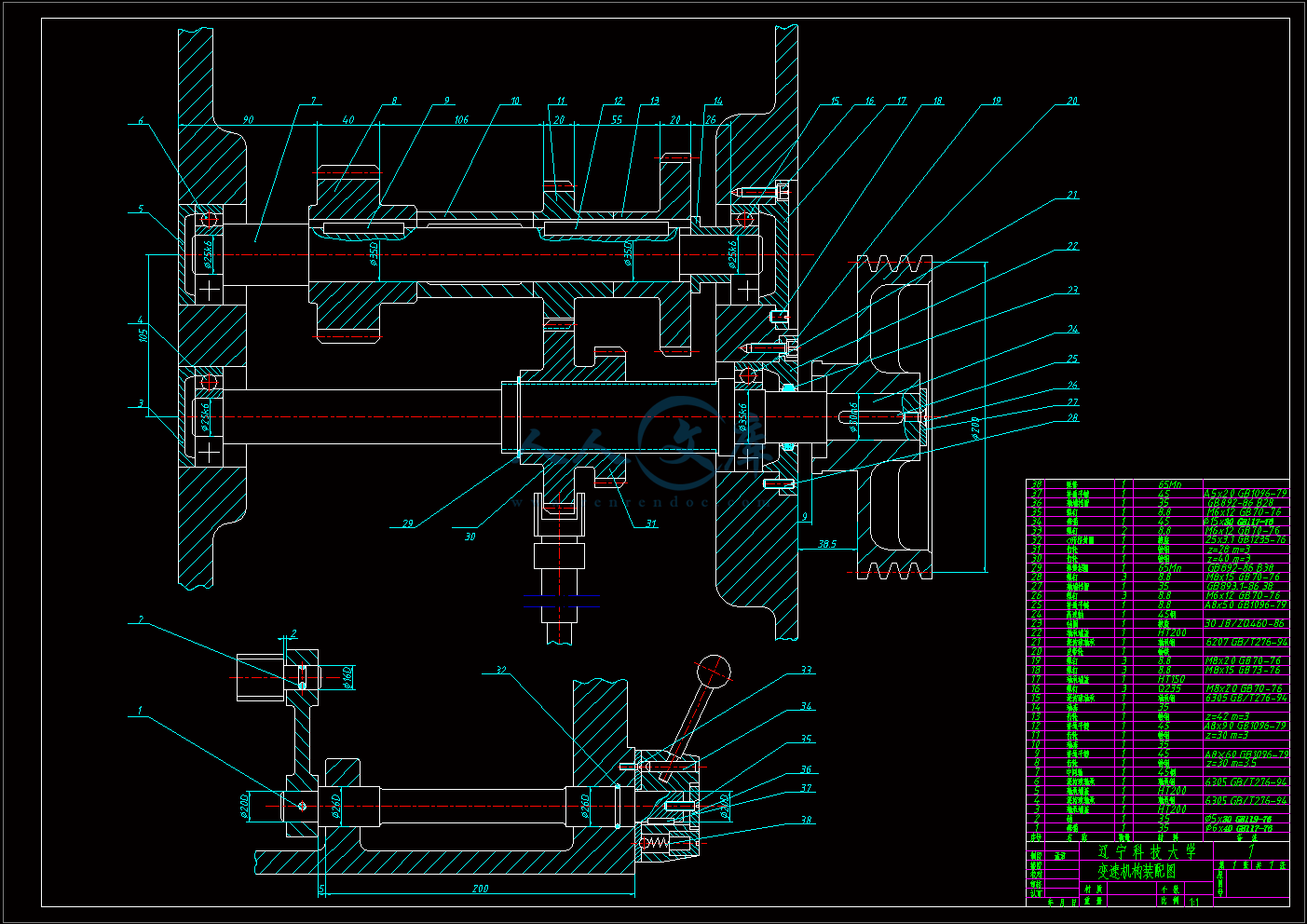
Task: Click the table cell GB892-86 B30
Action: coord(1241,568)
